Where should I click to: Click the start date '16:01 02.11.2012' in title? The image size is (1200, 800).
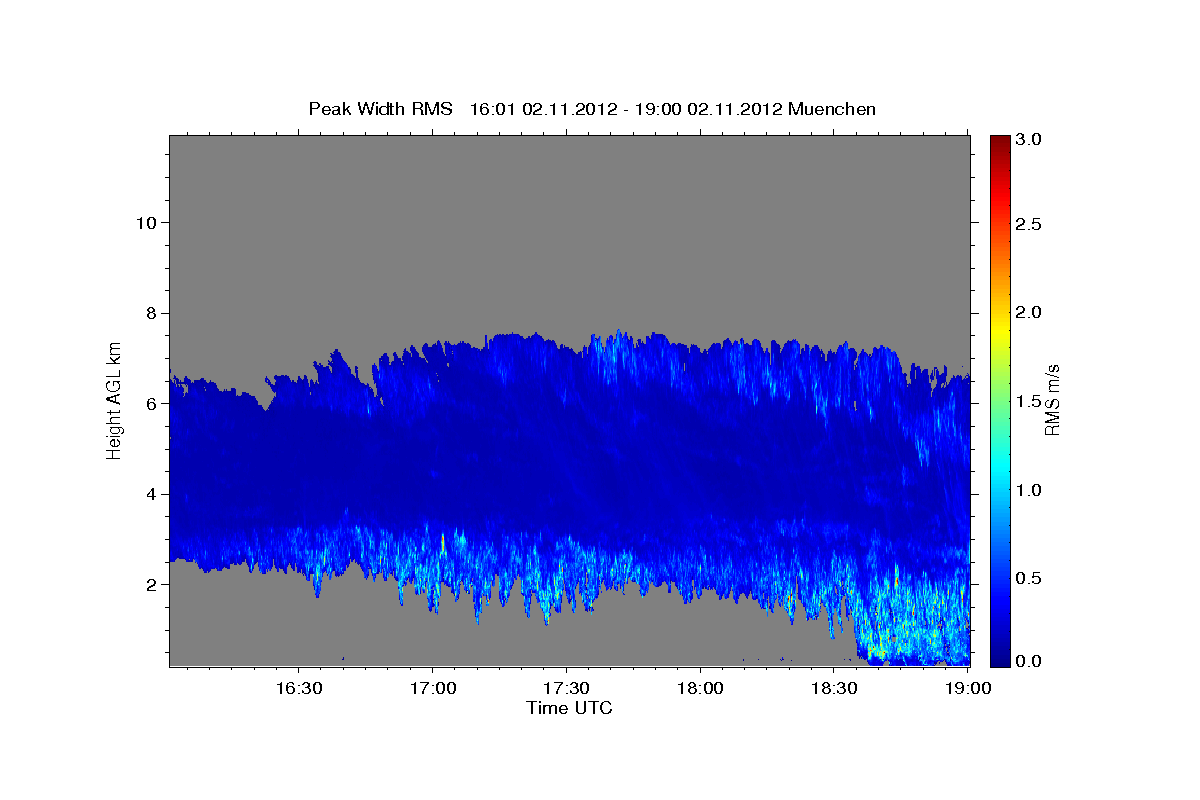(541, 109)
